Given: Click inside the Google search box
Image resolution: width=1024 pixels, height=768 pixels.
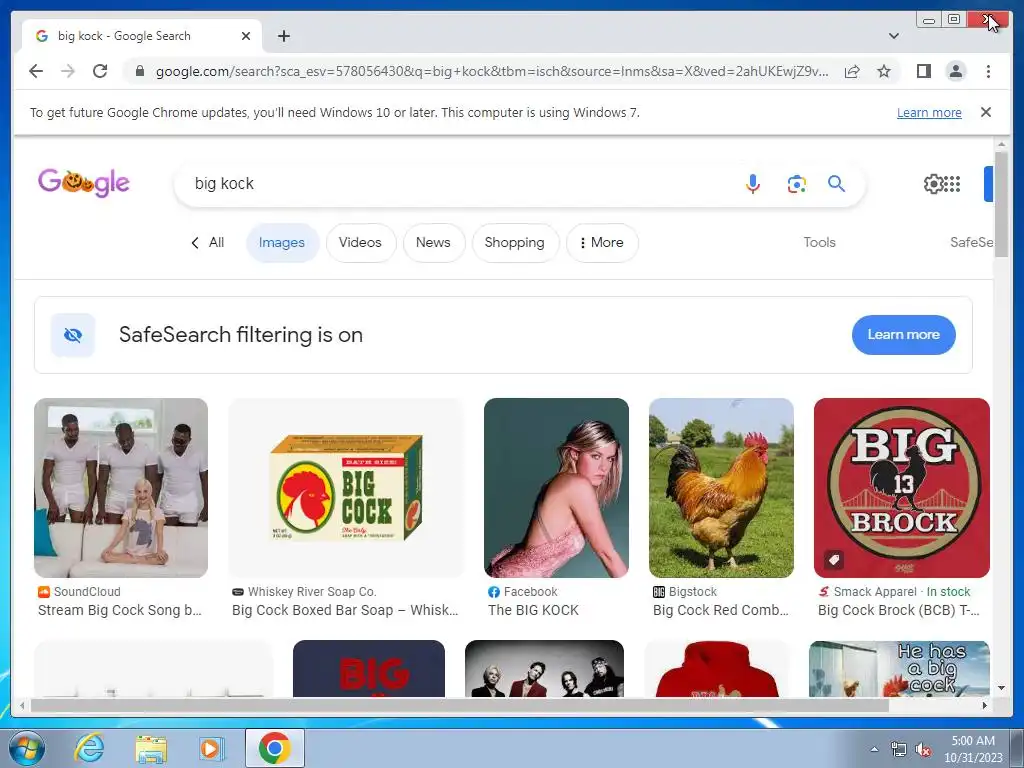Looking at the screenshot, I should (x=457, y=184).
